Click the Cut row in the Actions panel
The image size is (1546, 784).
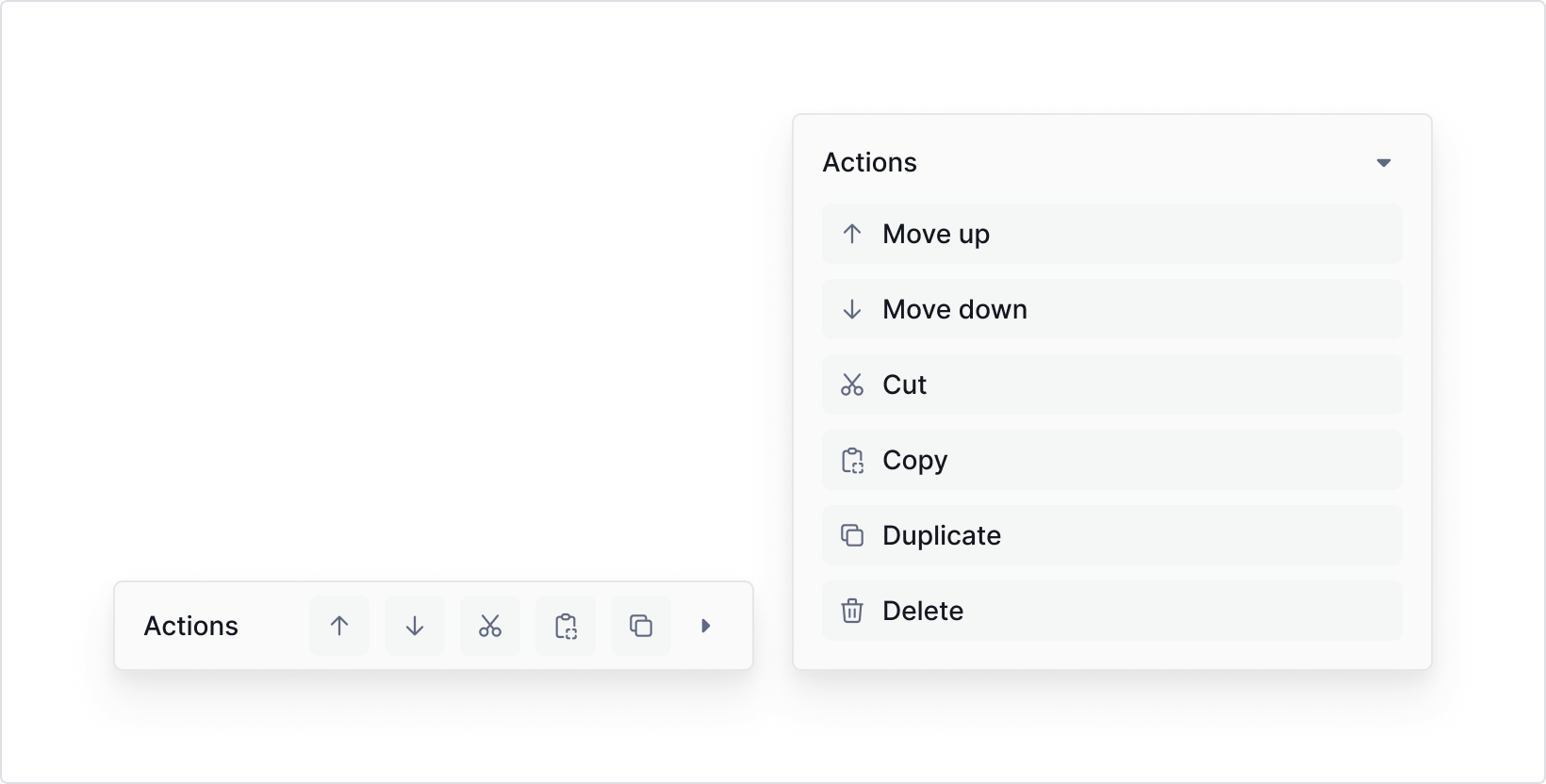(1111, 384)
